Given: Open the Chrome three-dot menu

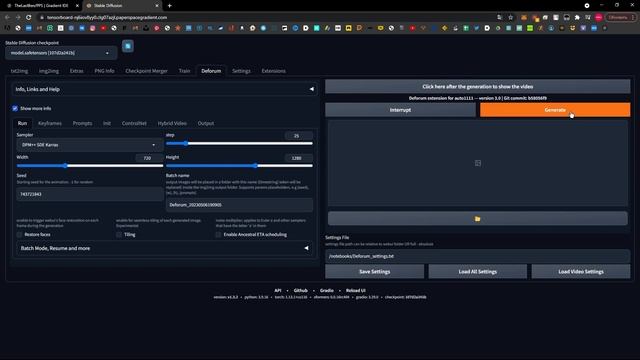Looking at the screenshot, I should point(633,18).
